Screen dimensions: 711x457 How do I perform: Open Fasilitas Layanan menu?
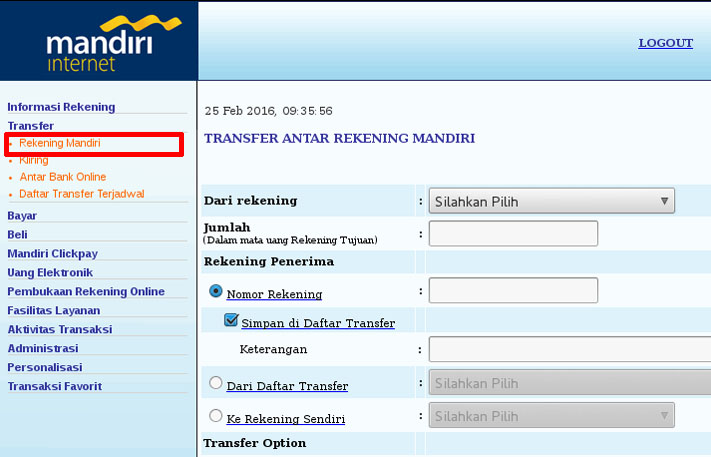click(54, 311)
